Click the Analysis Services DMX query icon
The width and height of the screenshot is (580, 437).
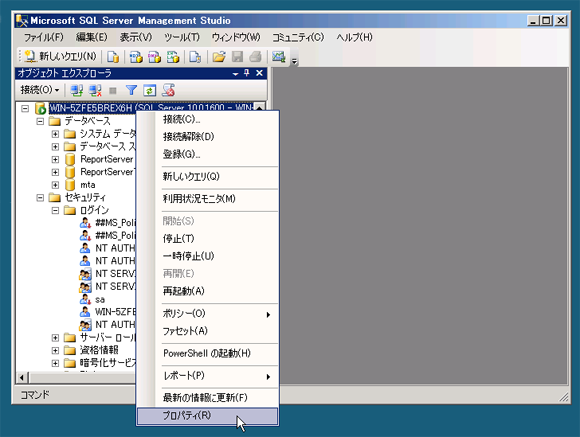point(154,57)
